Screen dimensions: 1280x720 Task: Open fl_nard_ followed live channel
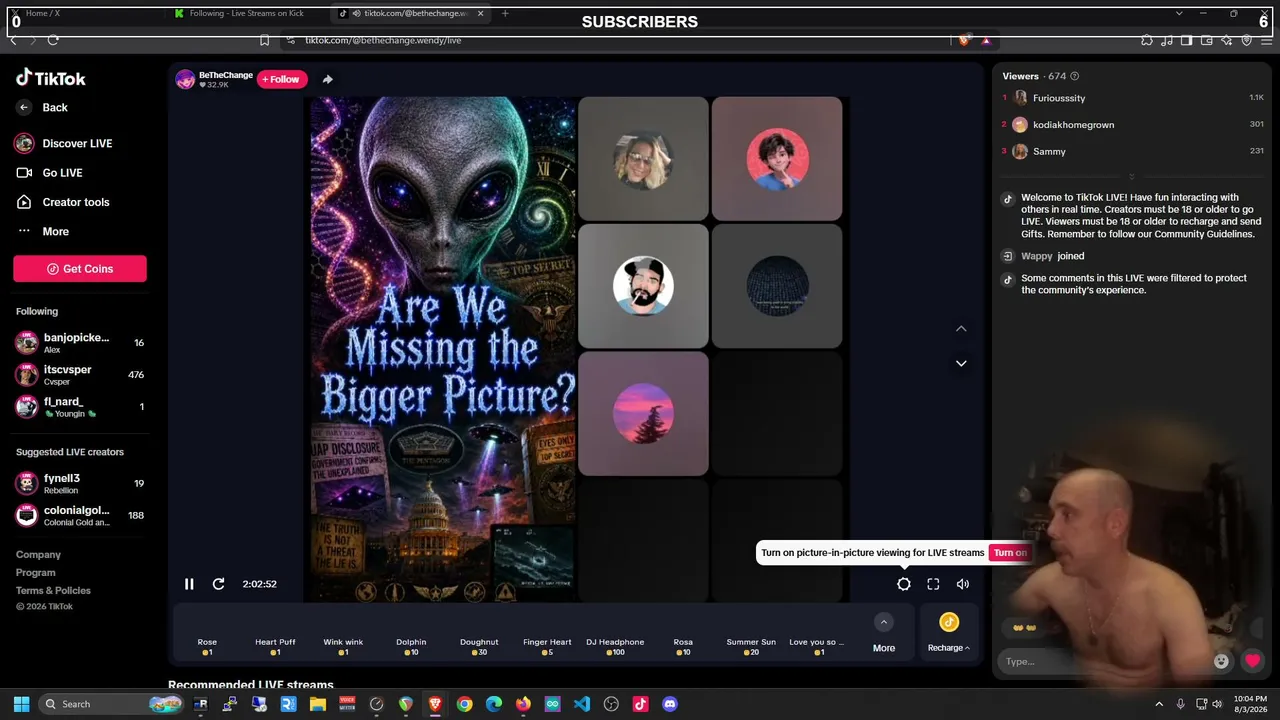80,407
